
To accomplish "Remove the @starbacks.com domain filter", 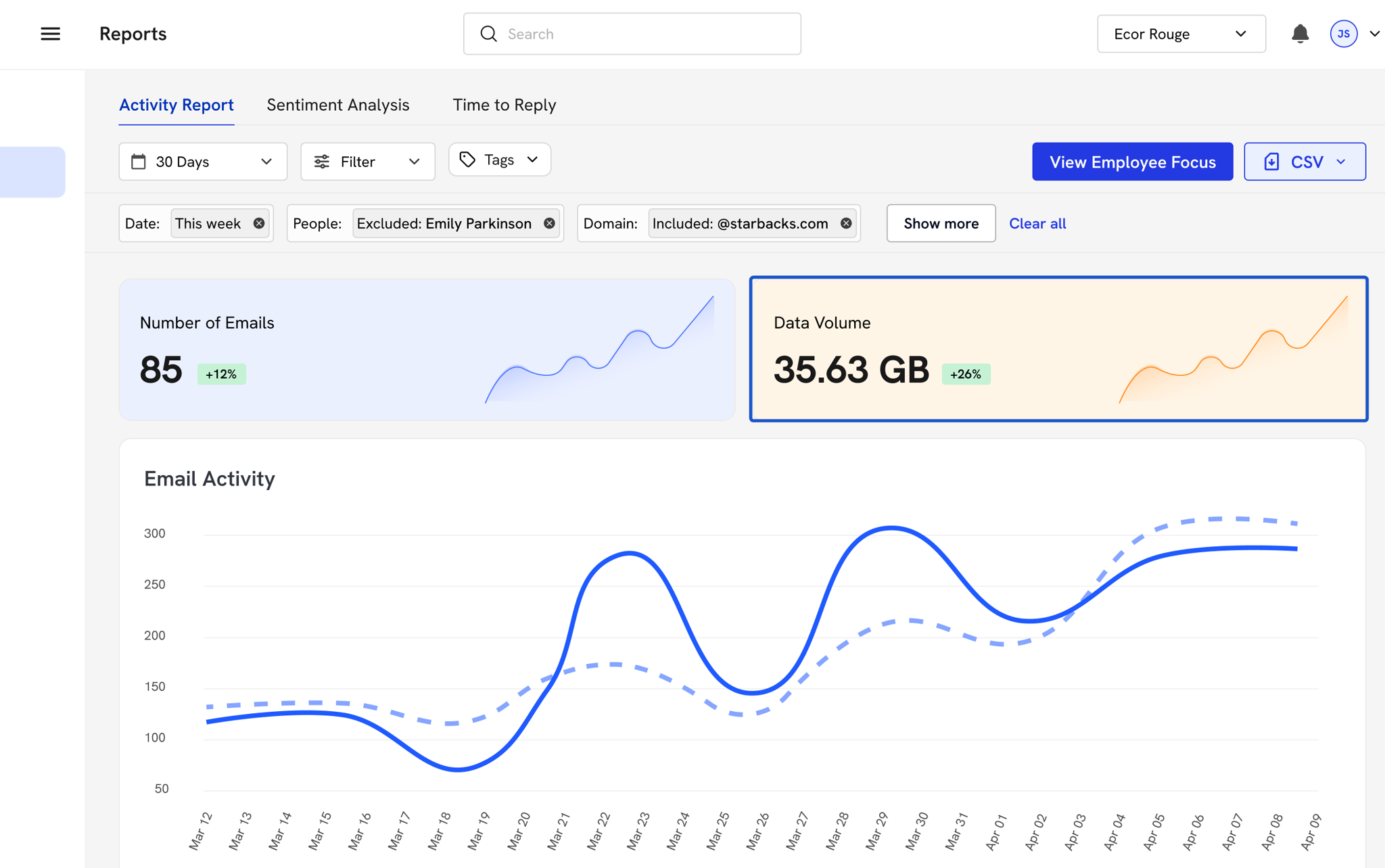I will 846,224.
